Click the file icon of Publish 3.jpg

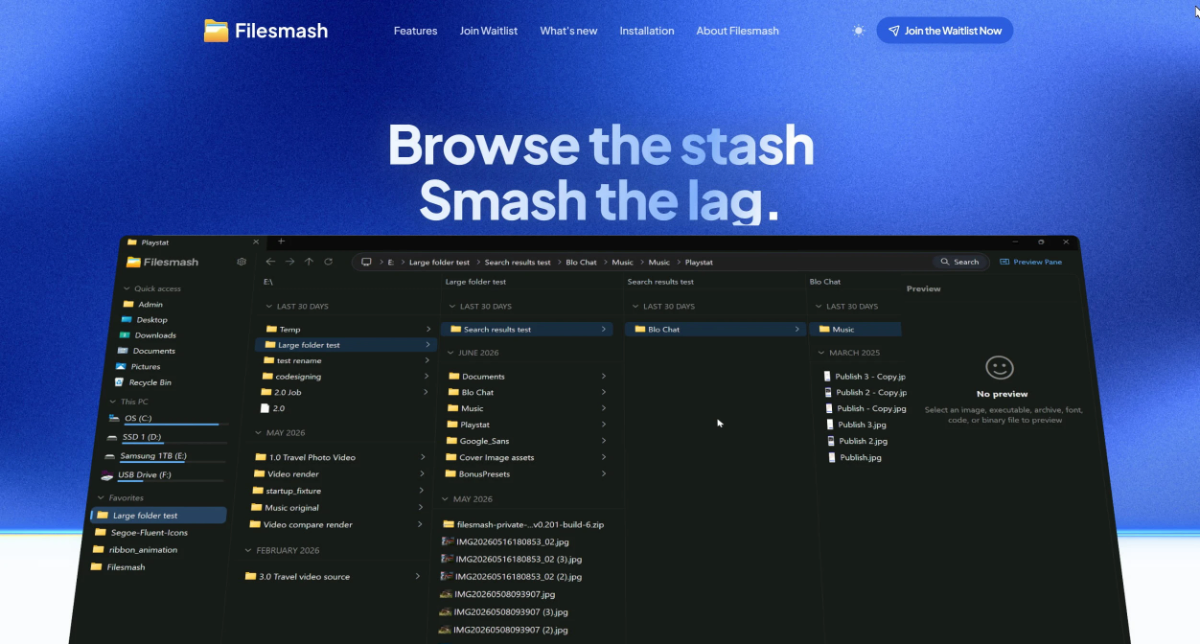pos(829,425)
